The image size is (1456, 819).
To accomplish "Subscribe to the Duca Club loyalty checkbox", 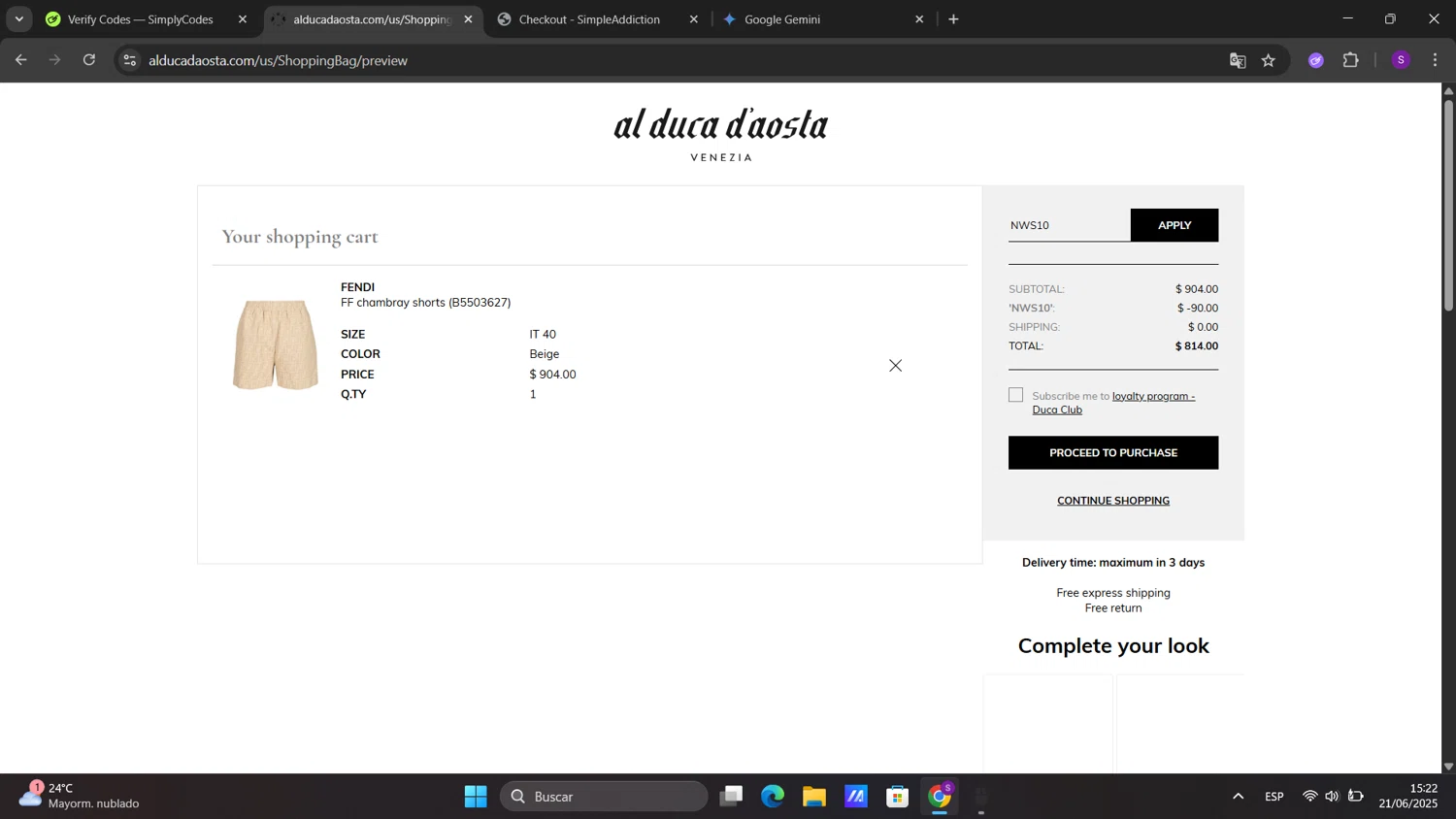I will pyautogui.click(x=1015, y=395).
